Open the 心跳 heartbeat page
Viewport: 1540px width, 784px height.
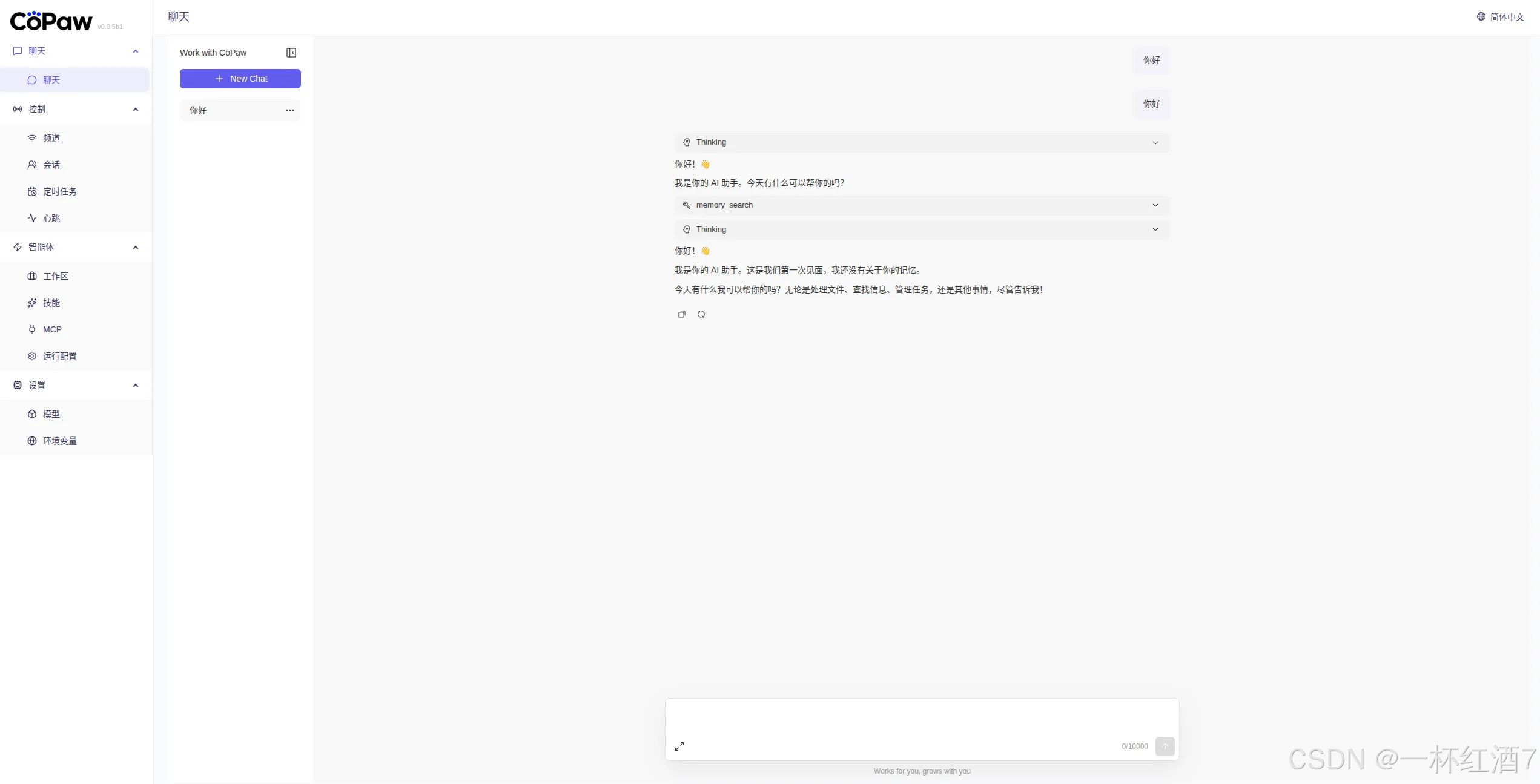coord(51,218)
